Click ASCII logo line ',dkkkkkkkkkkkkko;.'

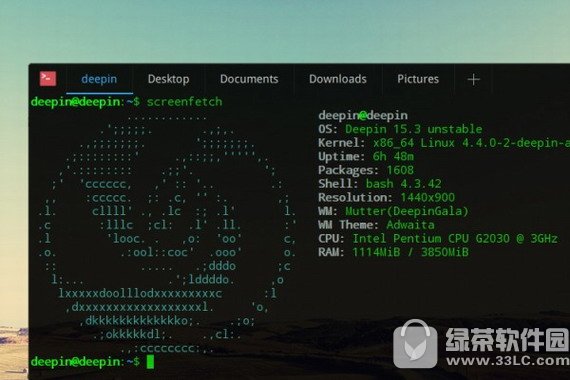(x=140, y=321)
